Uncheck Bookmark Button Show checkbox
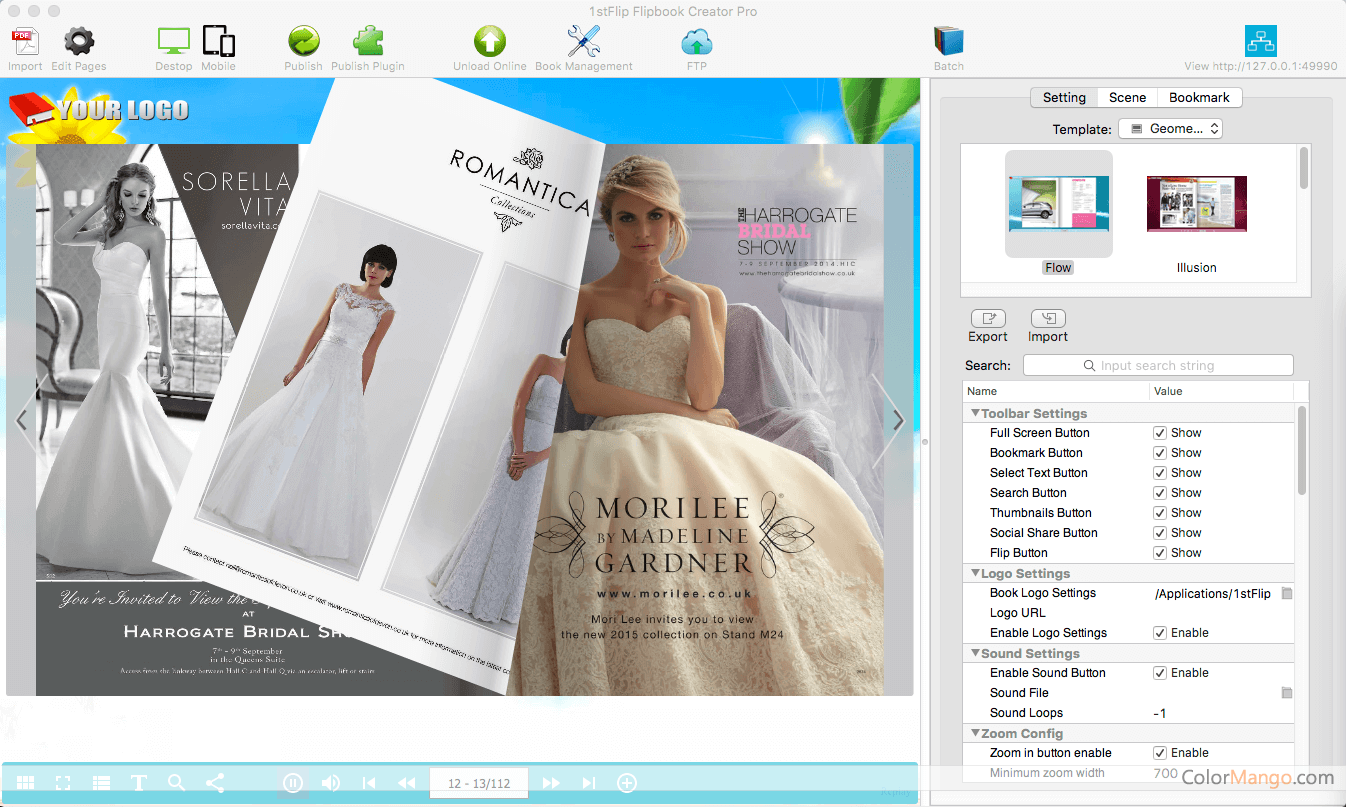Screen dimensions: 1346x807 (1160, 453)
